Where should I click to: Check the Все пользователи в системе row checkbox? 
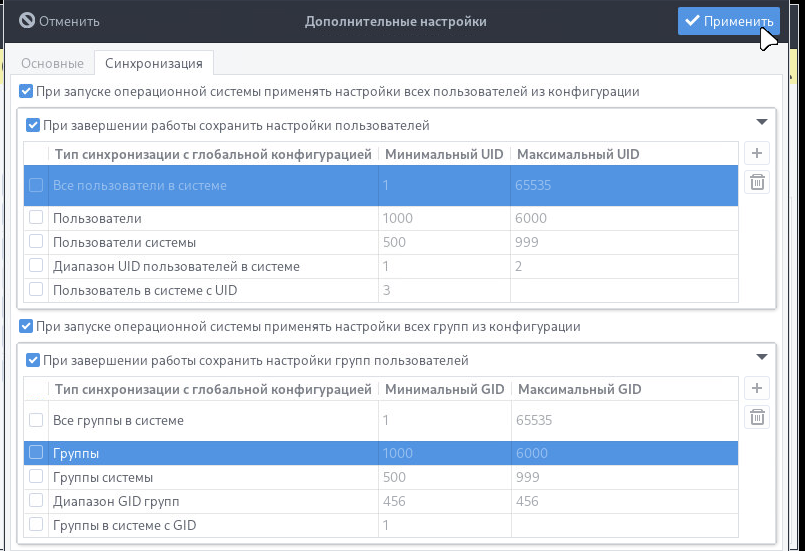click(36, 185)
